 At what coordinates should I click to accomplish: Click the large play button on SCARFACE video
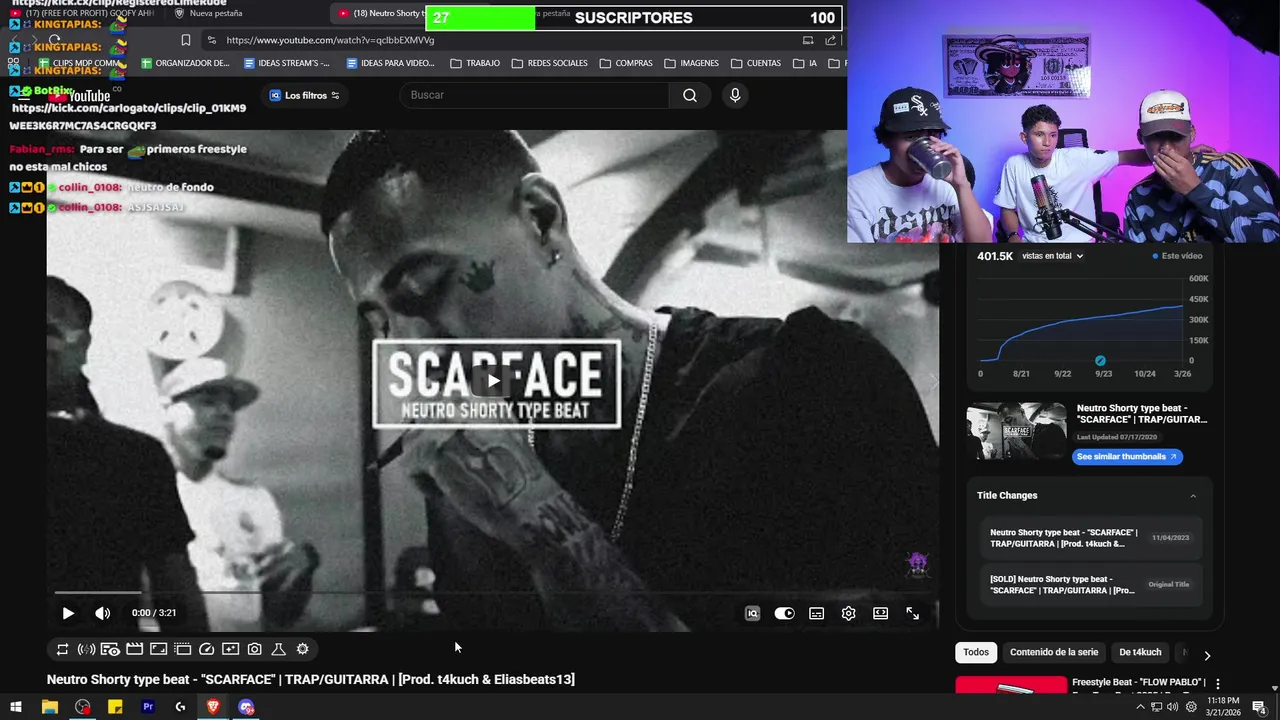coord(493,380)
